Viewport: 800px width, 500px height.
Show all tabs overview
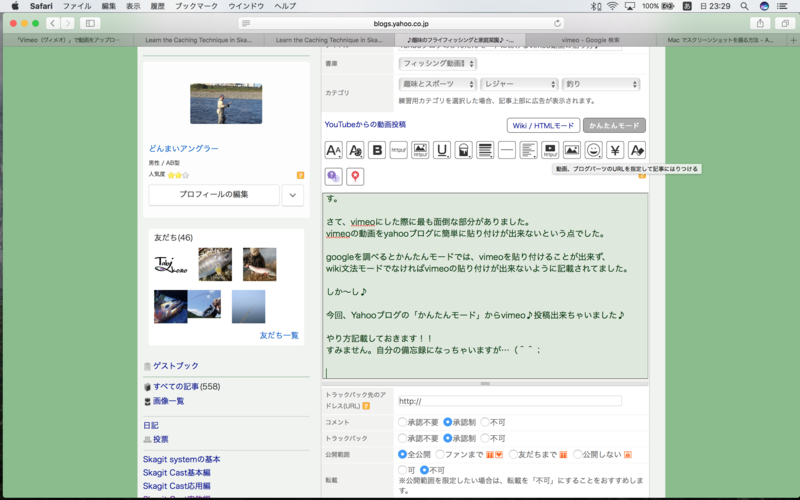[x=785, y=23]
